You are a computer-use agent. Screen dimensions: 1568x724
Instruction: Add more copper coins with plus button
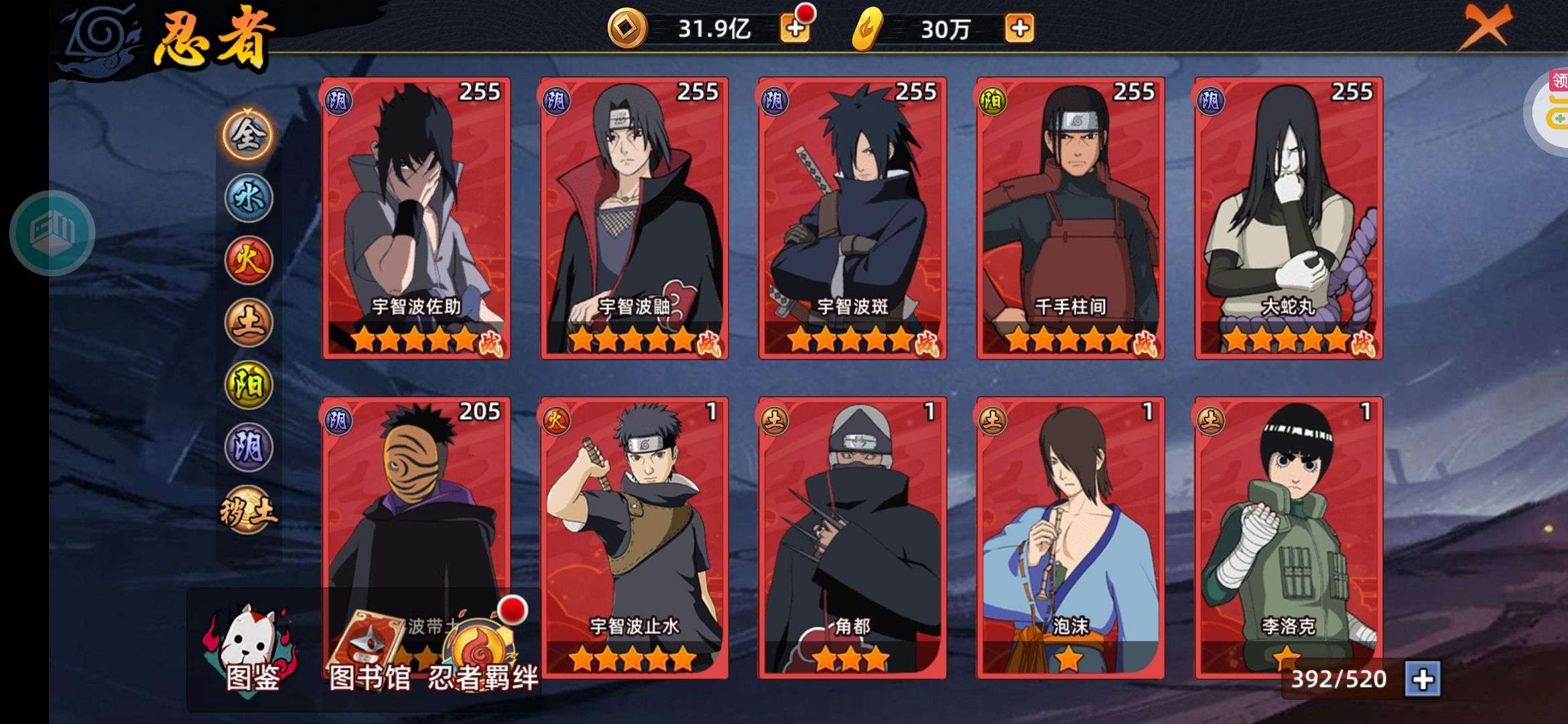coord(795,28)
